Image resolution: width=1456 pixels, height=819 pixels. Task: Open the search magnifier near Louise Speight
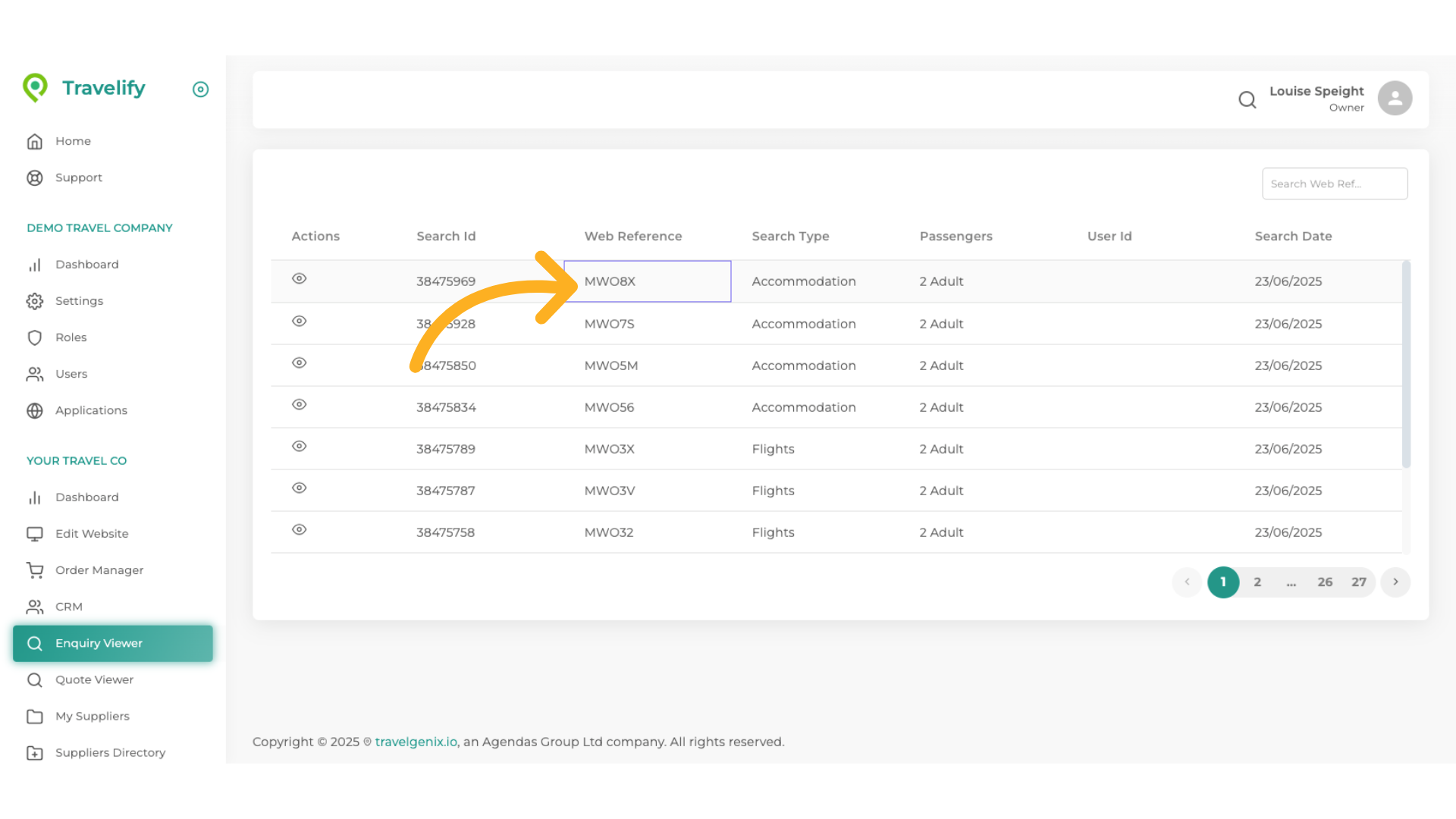pyautogui.click(x=1247, y=99)
